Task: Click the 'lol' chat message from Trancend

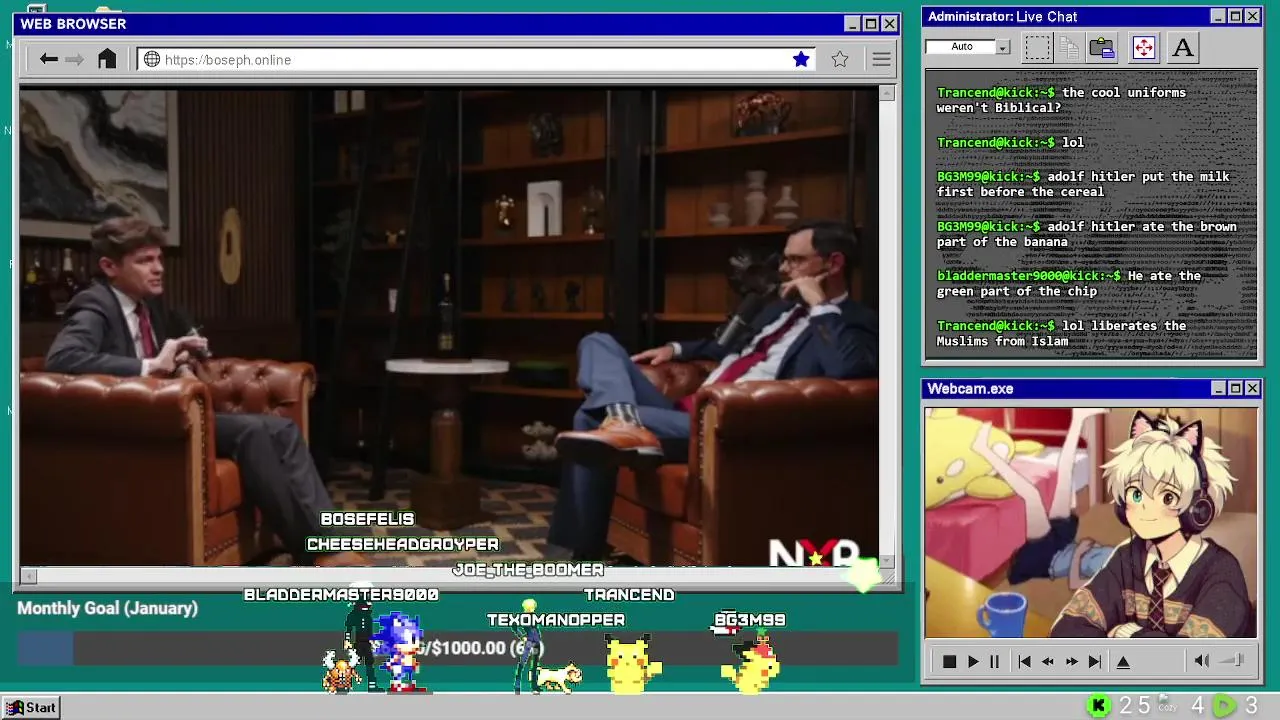Action: pyautogui.click(x=1010, y=142)
